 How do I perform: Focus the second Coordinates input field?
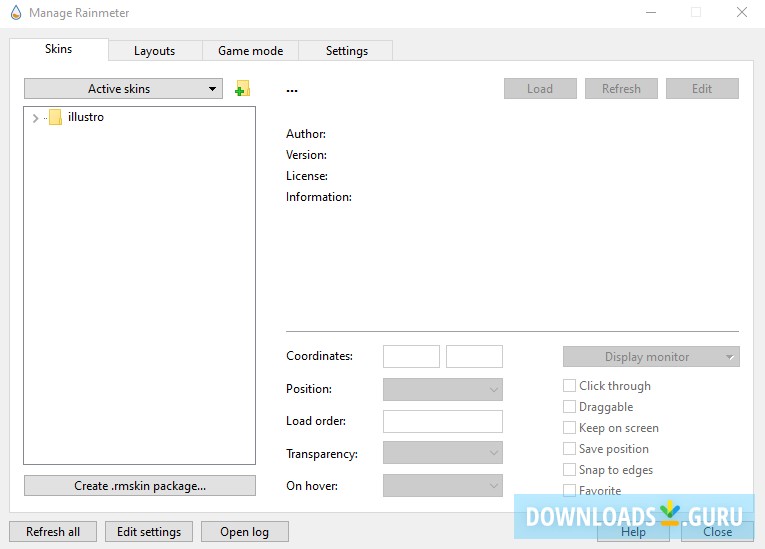click(474, 356)
